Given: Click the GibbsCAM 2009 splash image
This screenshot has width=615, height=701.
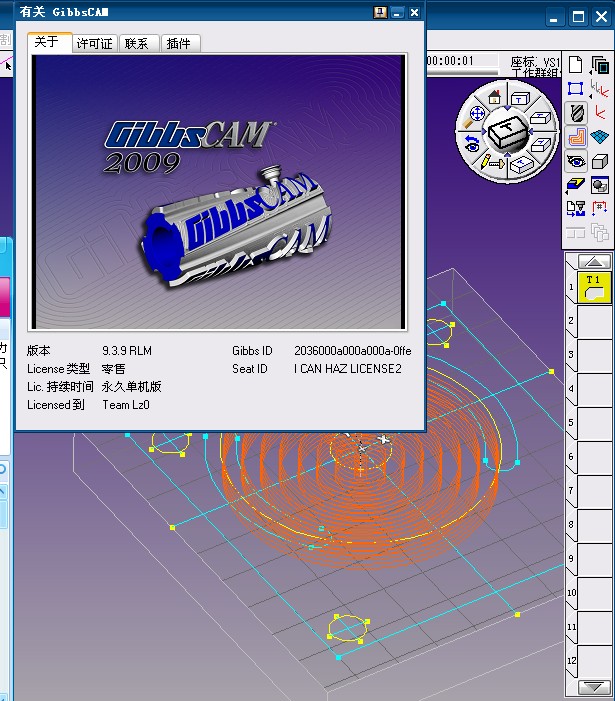Looking at the screenshot, I should click(217, 192).
